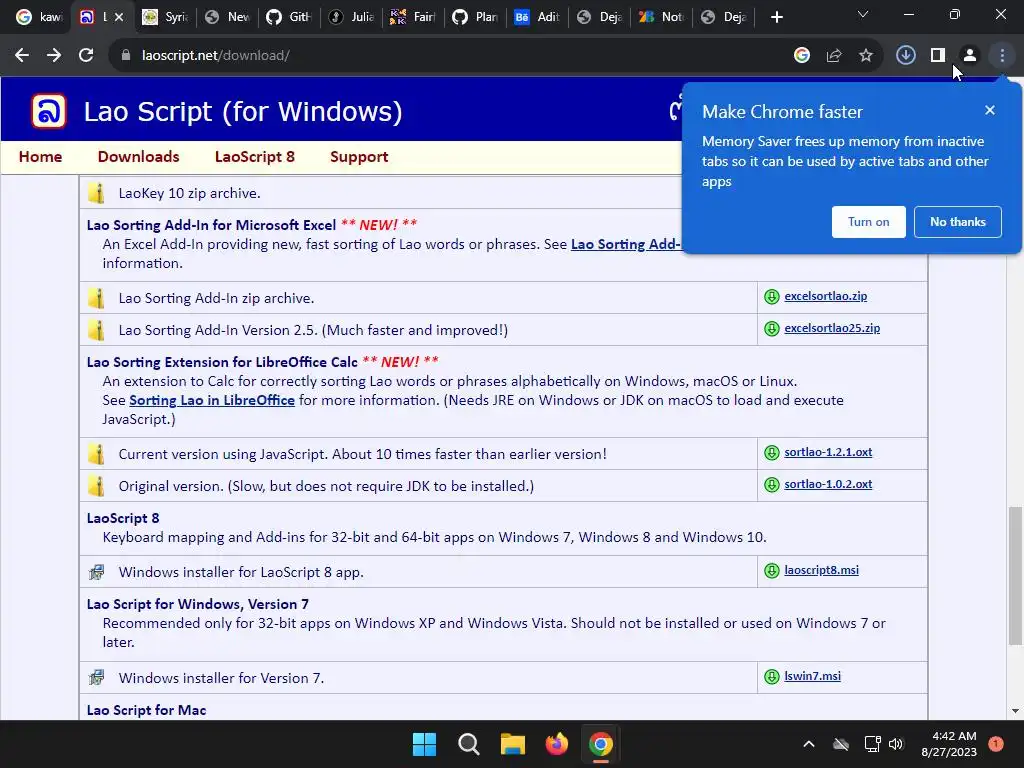Switch to the Syriac tab
Image resolution: width=1024 pixels, height=768 pixels.
tap(165, 17)
